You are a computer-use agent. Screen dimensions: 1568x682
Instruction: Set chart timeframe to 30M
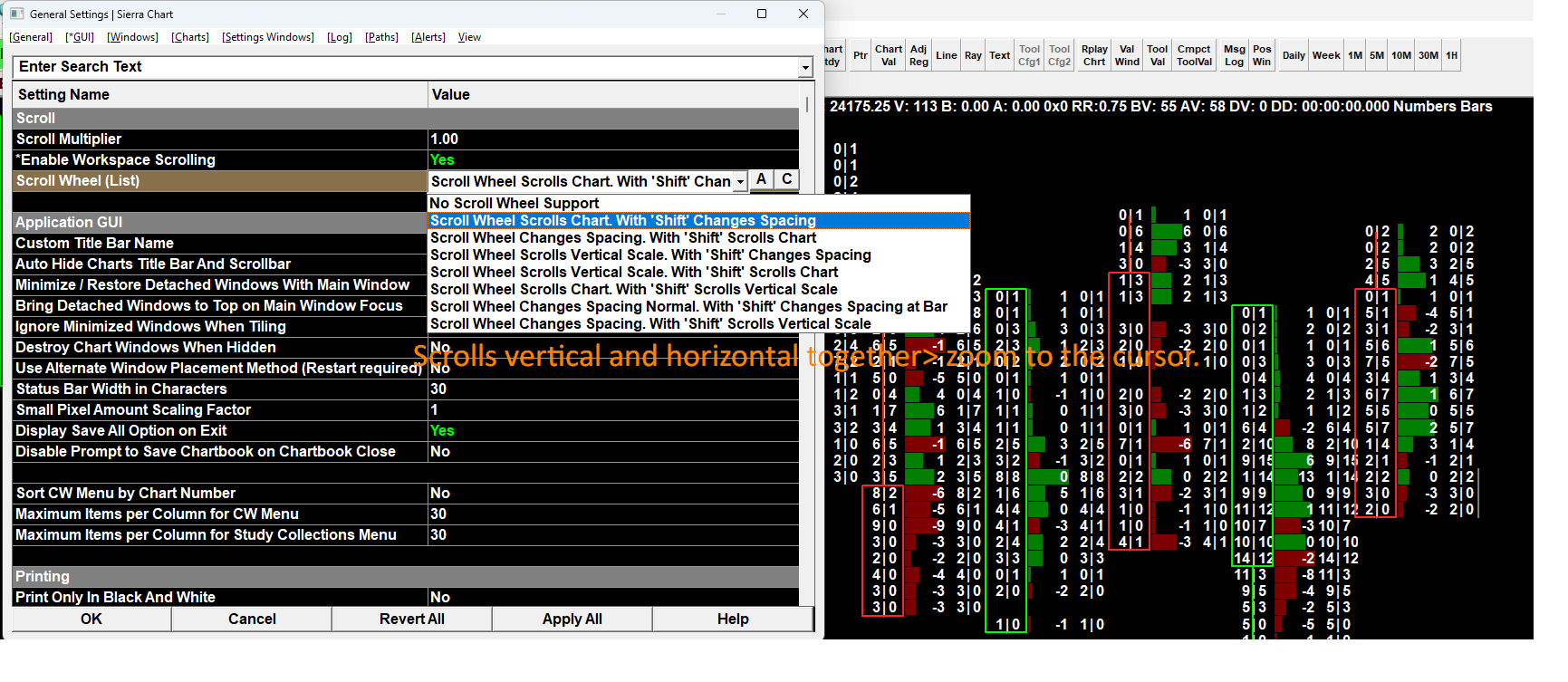coord(1429,55)
